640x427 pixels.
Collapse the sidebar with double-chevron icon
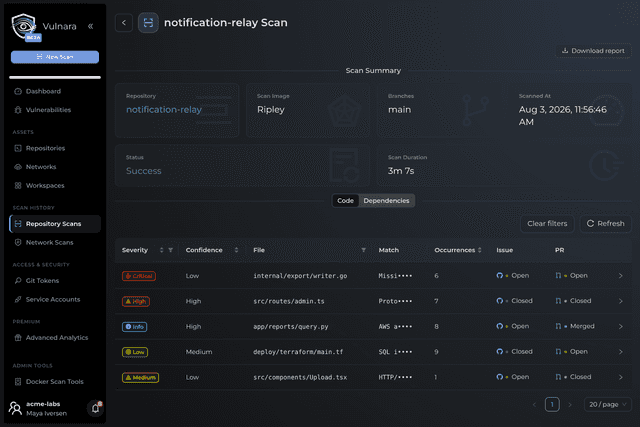(91, 26)
